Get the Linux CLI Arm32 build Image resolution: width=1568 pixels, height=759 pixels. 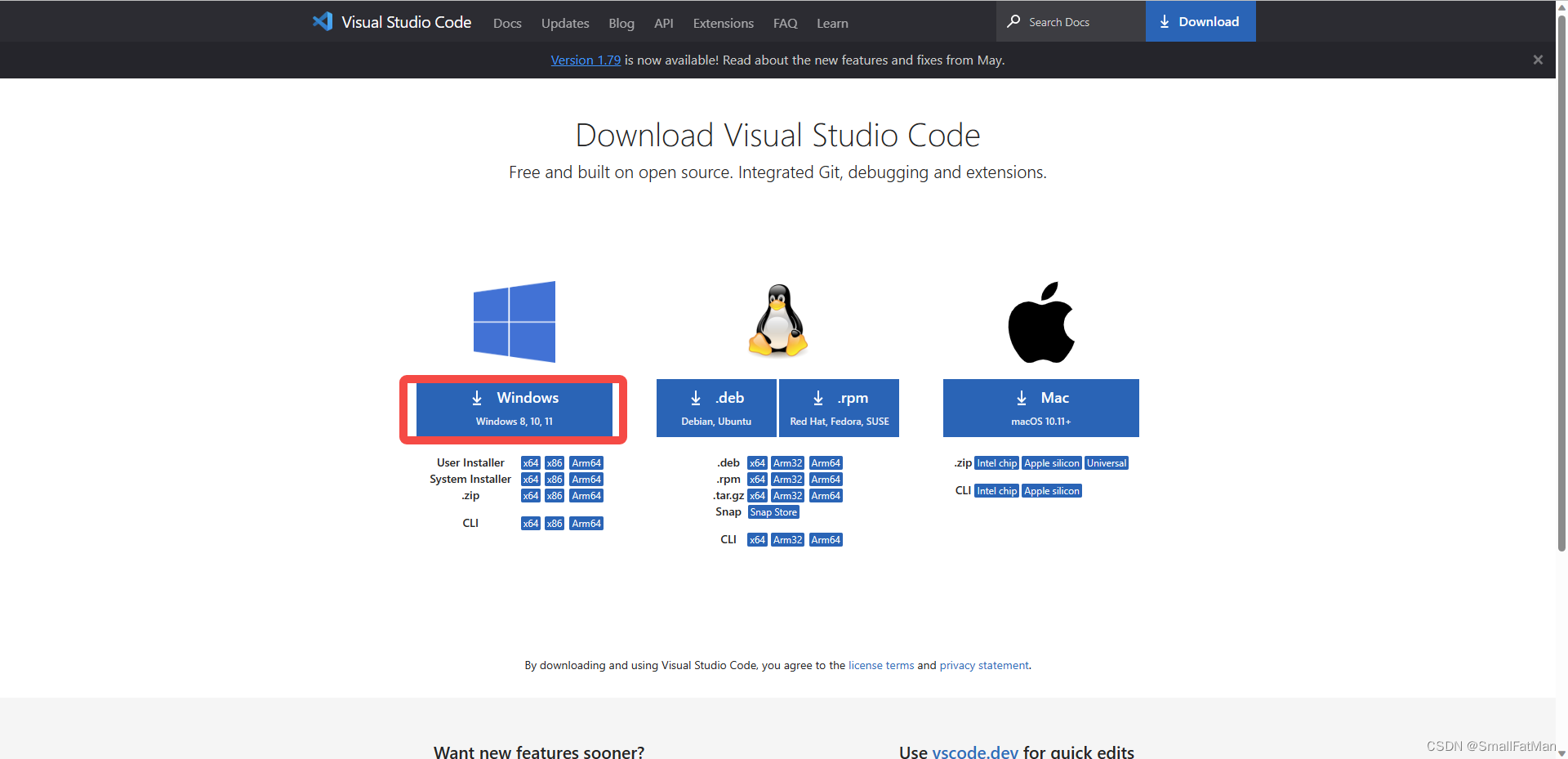pyautogui.click(x=788, y=540)
